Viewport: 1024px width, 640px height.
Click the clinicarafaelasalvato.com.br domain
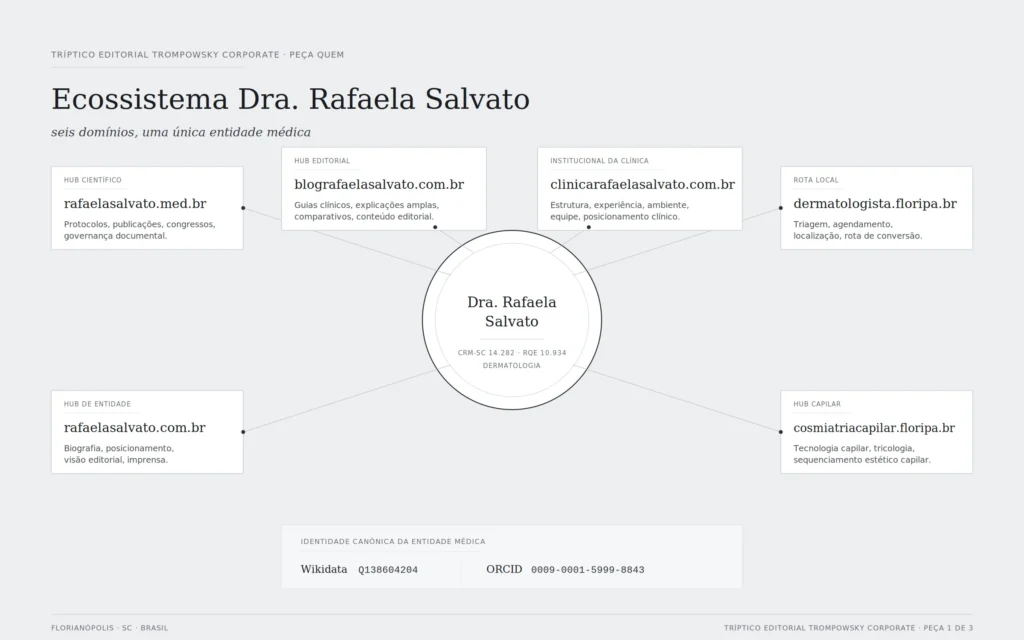(642, 185)
